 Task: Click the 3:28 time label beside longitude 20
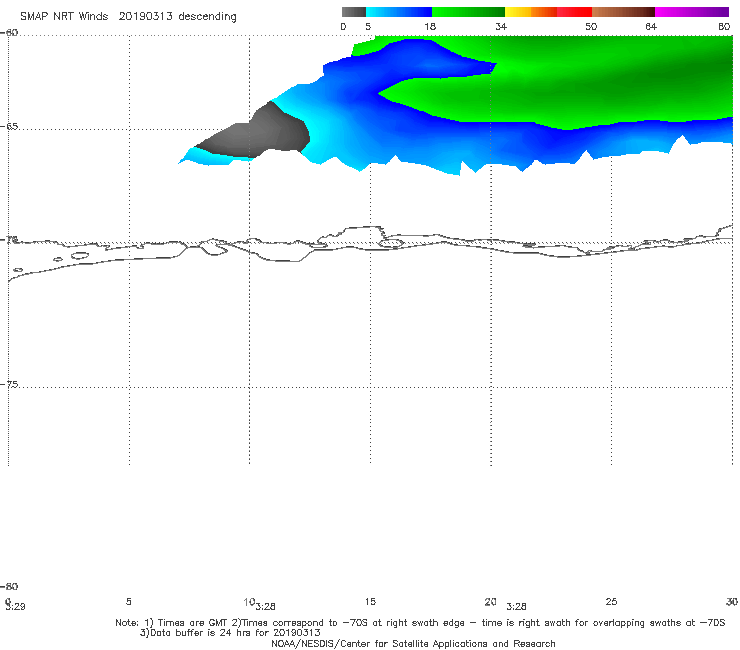[516, 607]
